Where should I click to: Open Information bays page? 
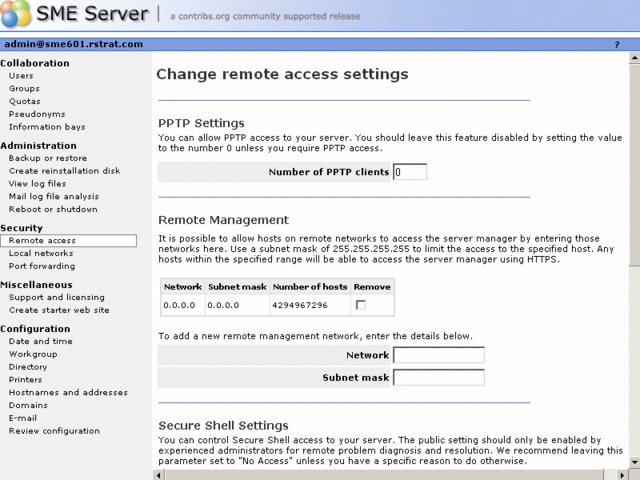coord(47,127)
